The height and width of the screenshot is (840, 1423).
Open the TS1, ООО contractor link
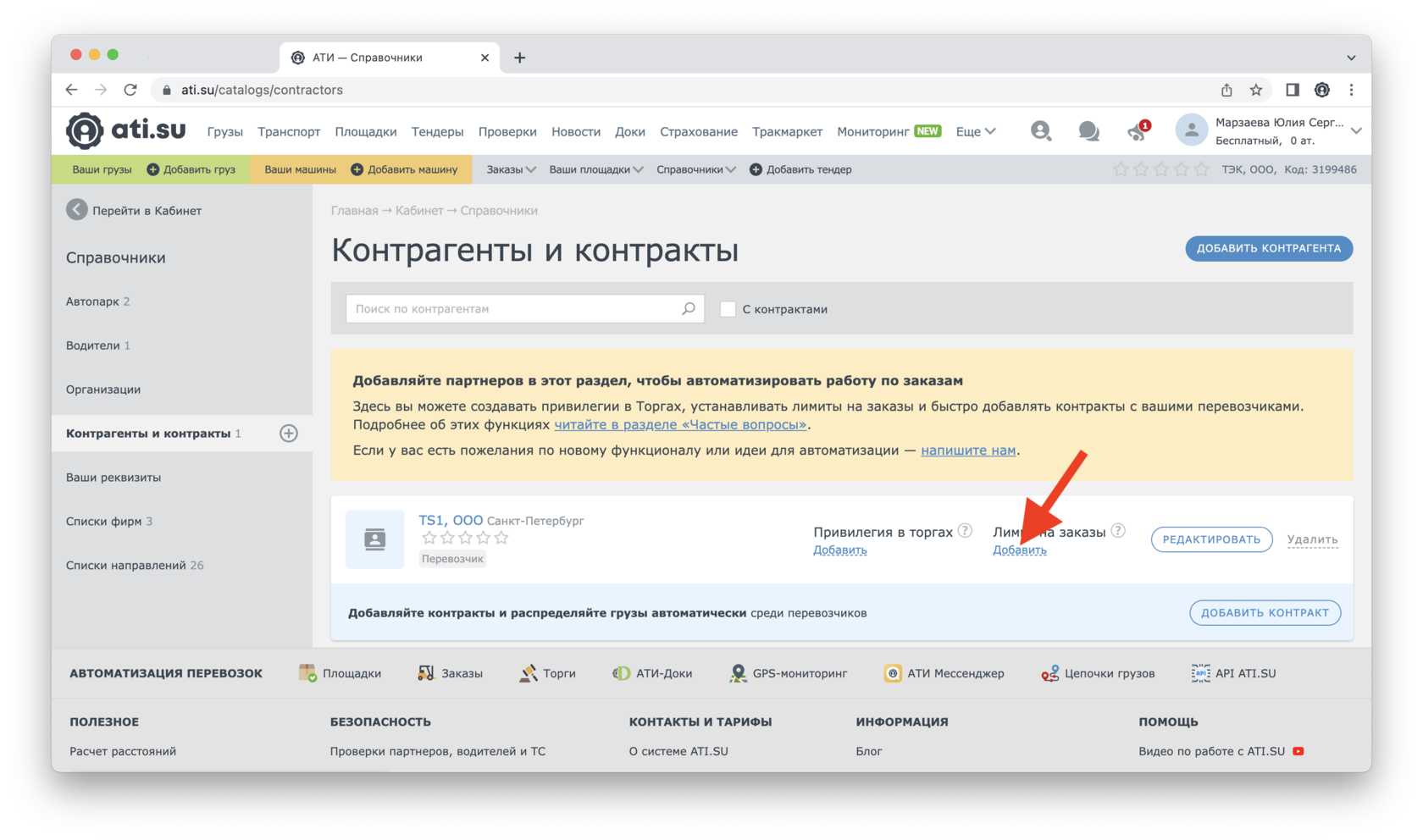point(451,520)
